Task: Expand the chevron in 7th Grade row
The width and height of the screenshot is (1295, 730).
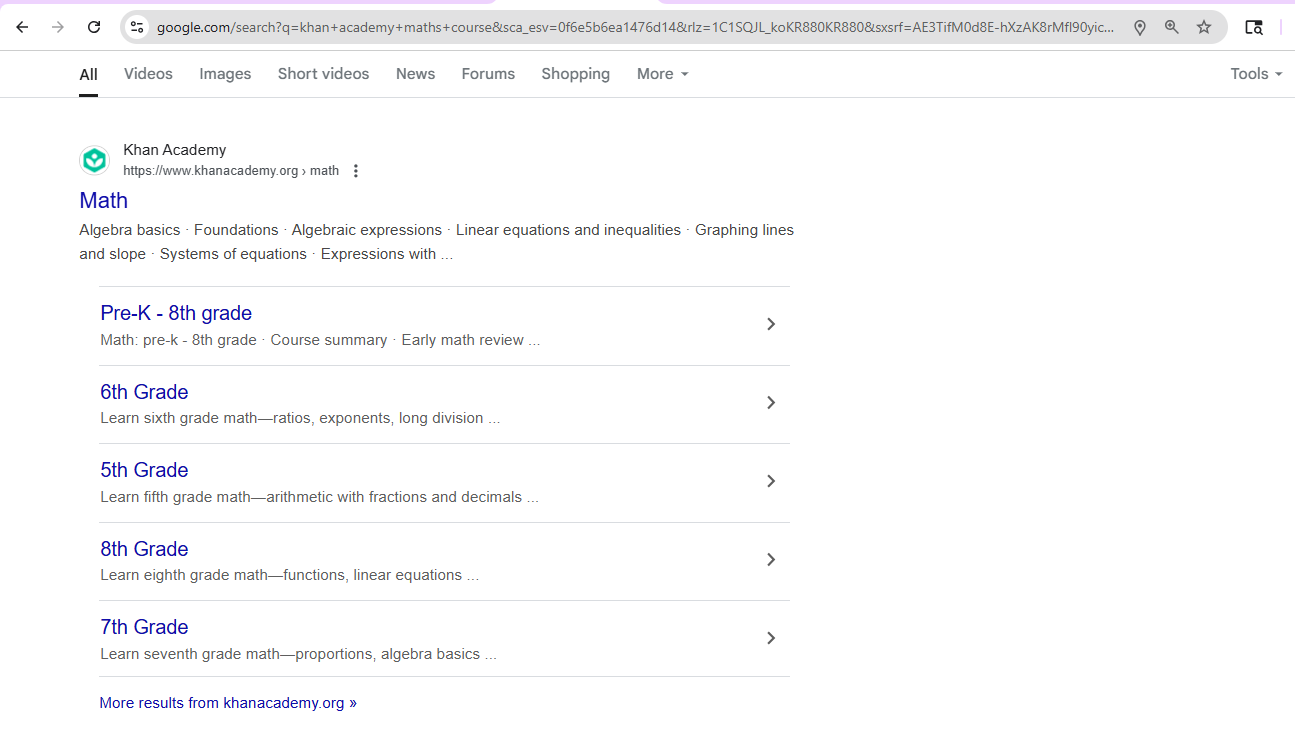Action: (x=771, y=638)
